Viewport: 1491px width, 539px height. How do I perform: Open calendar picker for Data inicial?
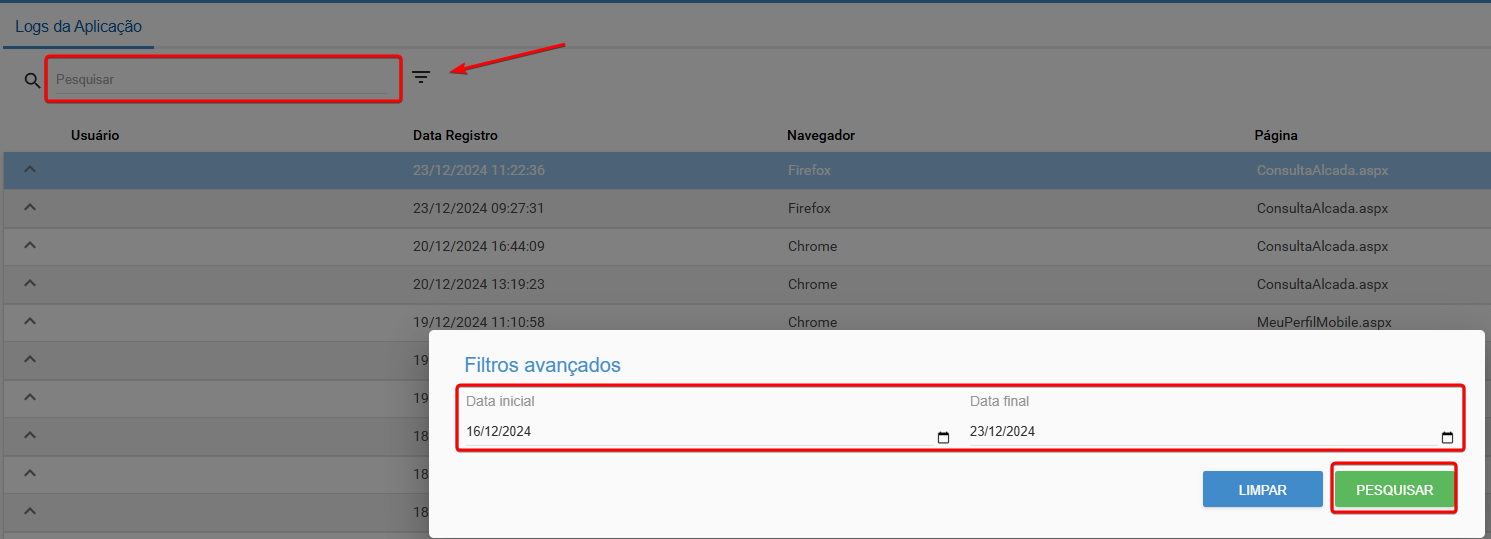click(943, 437)
